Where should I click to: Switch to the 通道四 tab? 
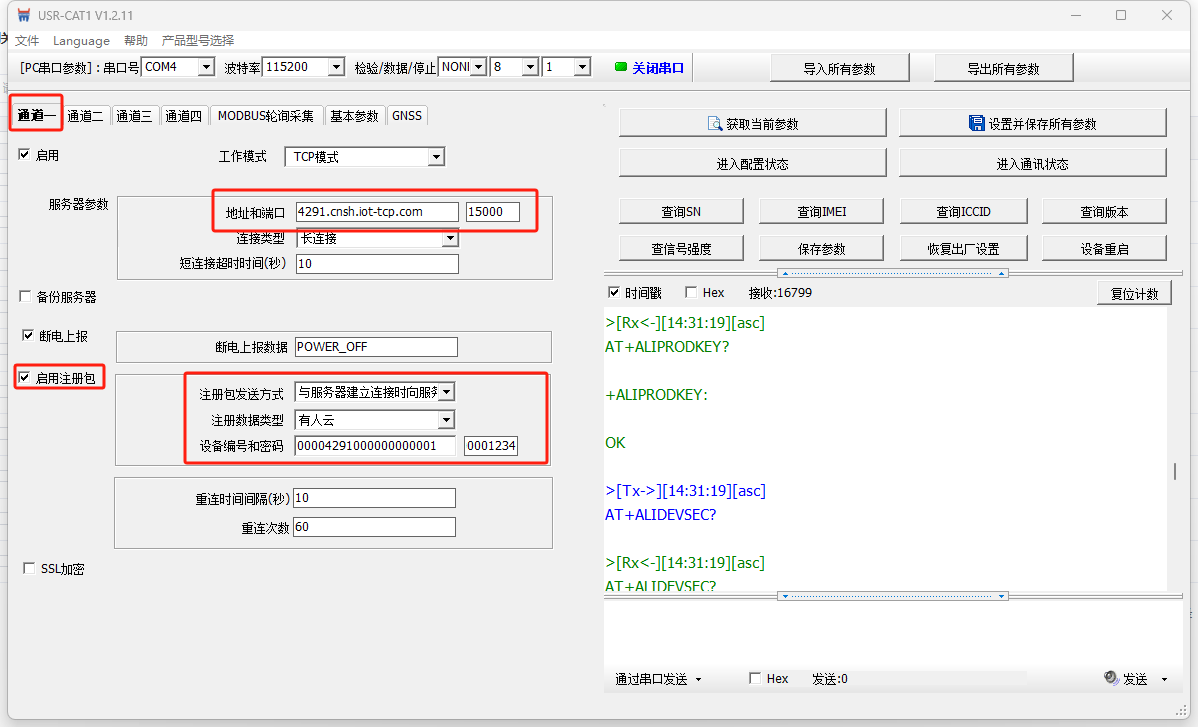tap(183, 115)
